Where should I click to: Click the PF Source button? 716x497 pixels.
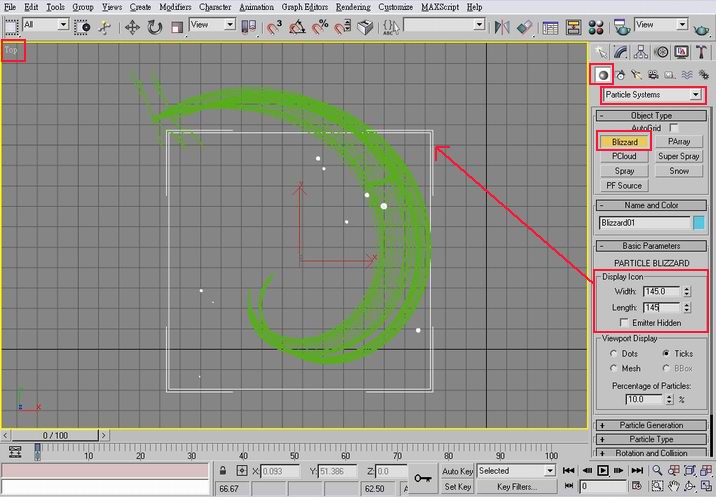[624, 185]
